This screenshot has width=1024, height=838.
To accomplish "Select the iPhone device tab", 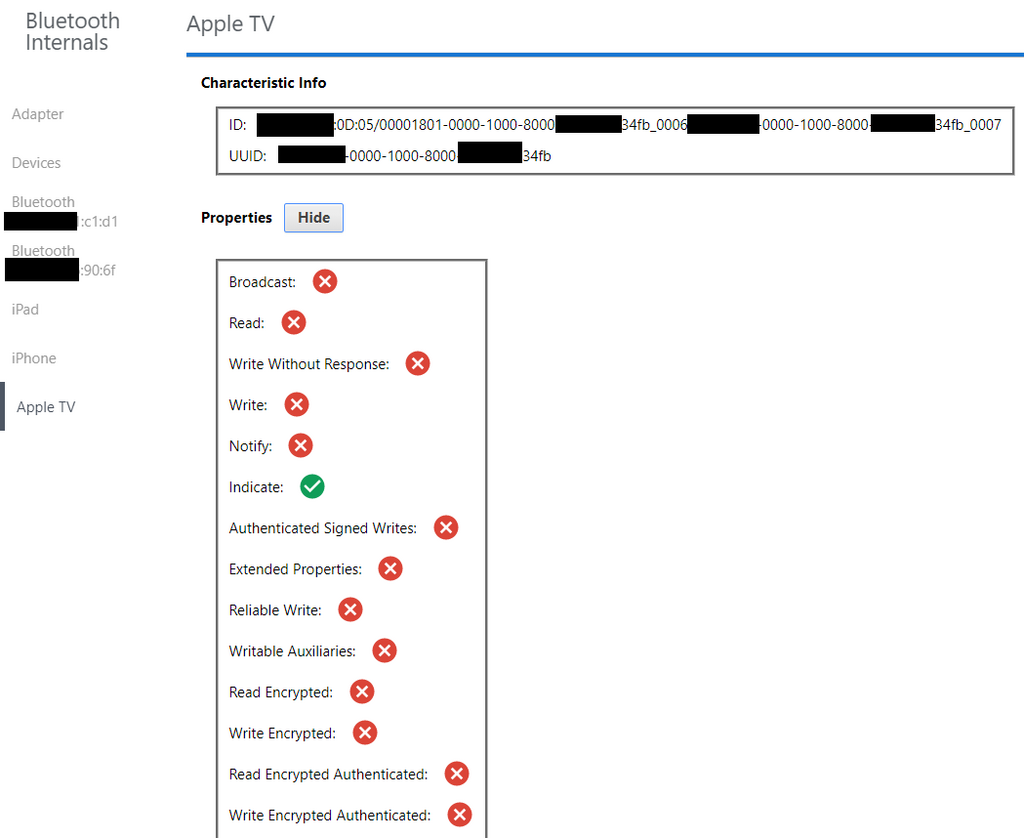I will [x=34, y=358].
